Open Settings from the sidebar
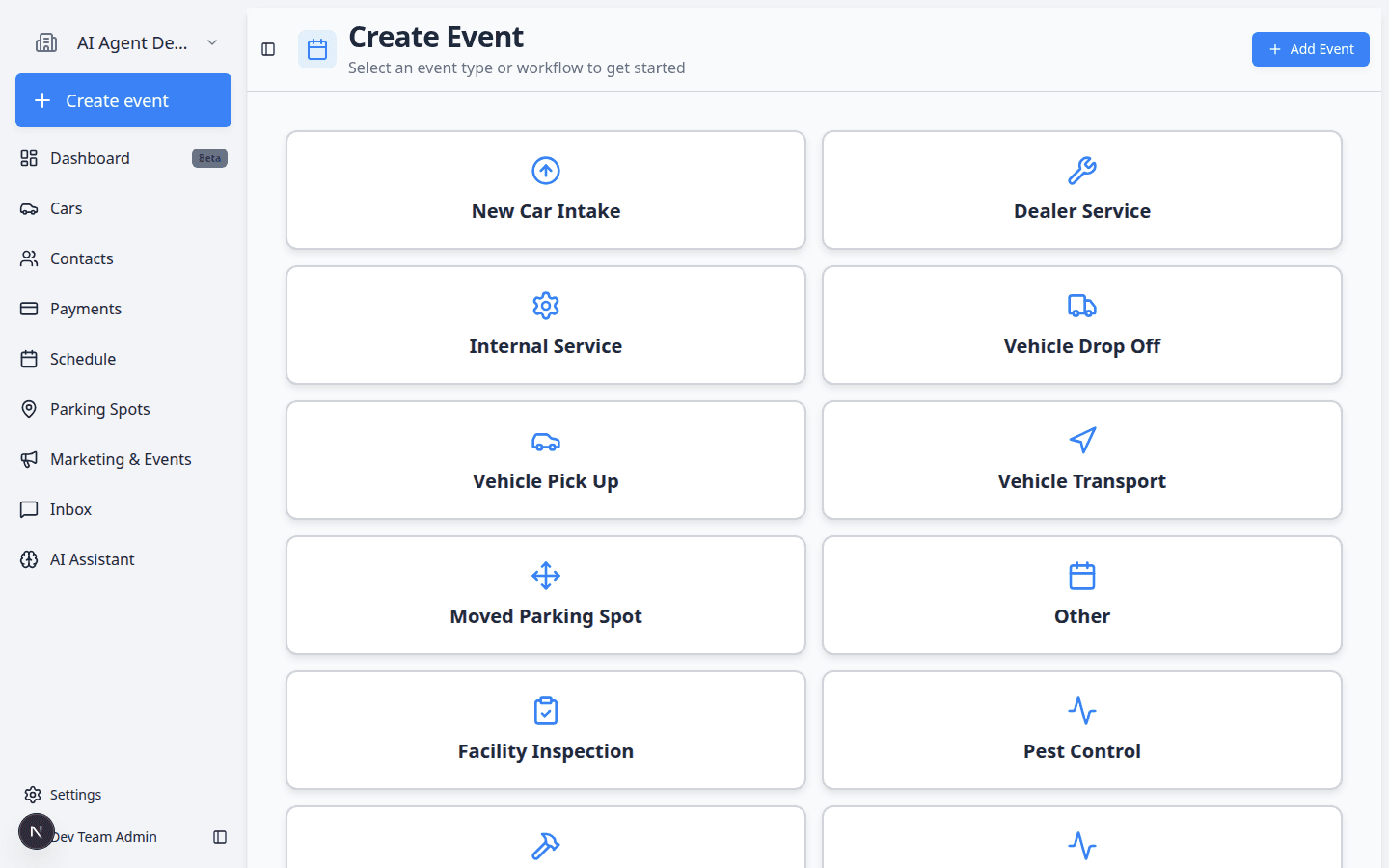This screenshot has height=868, width=1389. tap(123, 795)
